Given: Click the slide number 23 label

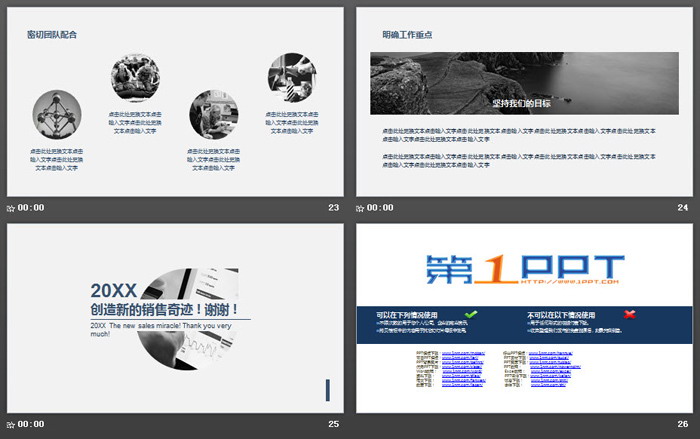Looking at the screenshot, I should [x=333, y=208].
